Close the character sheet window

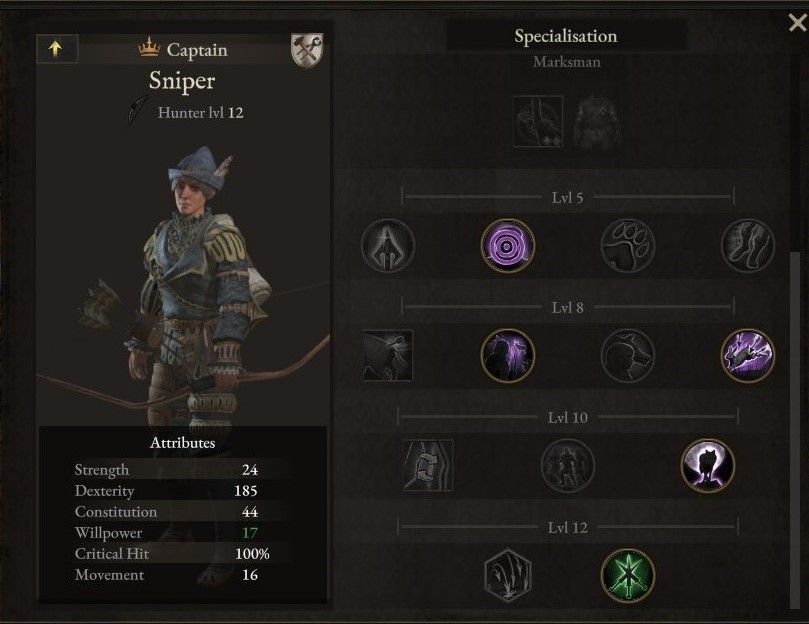pos(798,23)
